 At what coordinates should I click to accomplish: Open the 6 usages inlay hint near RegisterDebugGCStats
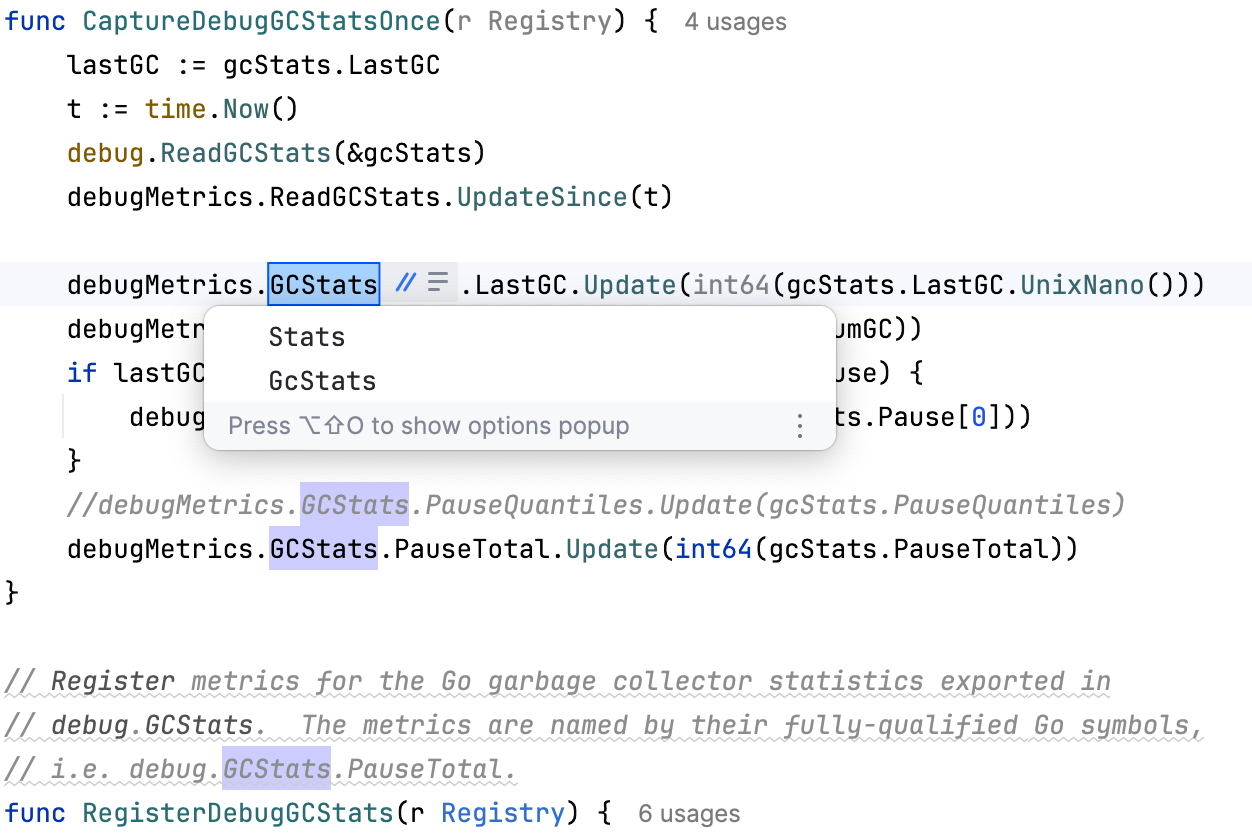point(689,813)
